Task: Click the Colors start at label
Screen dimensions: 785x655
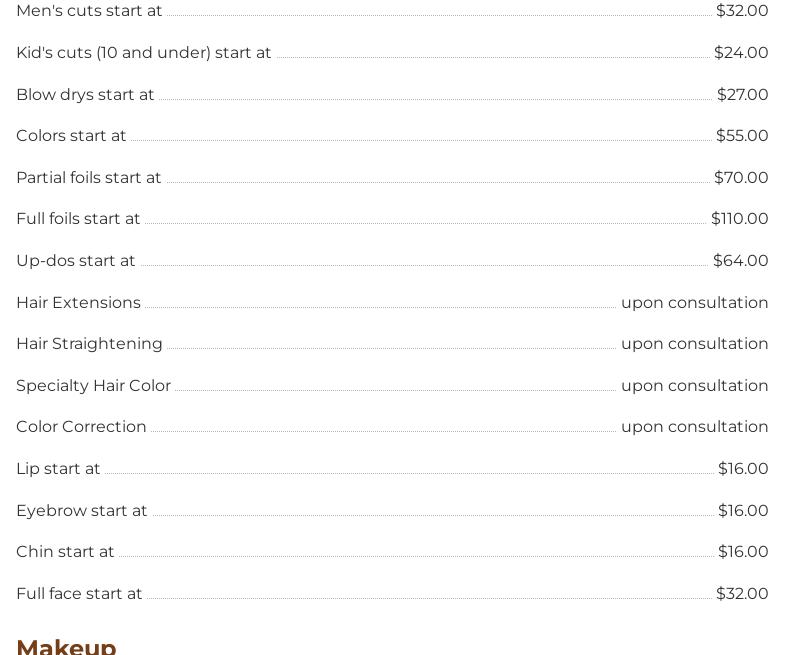Action: pos(71,136)
